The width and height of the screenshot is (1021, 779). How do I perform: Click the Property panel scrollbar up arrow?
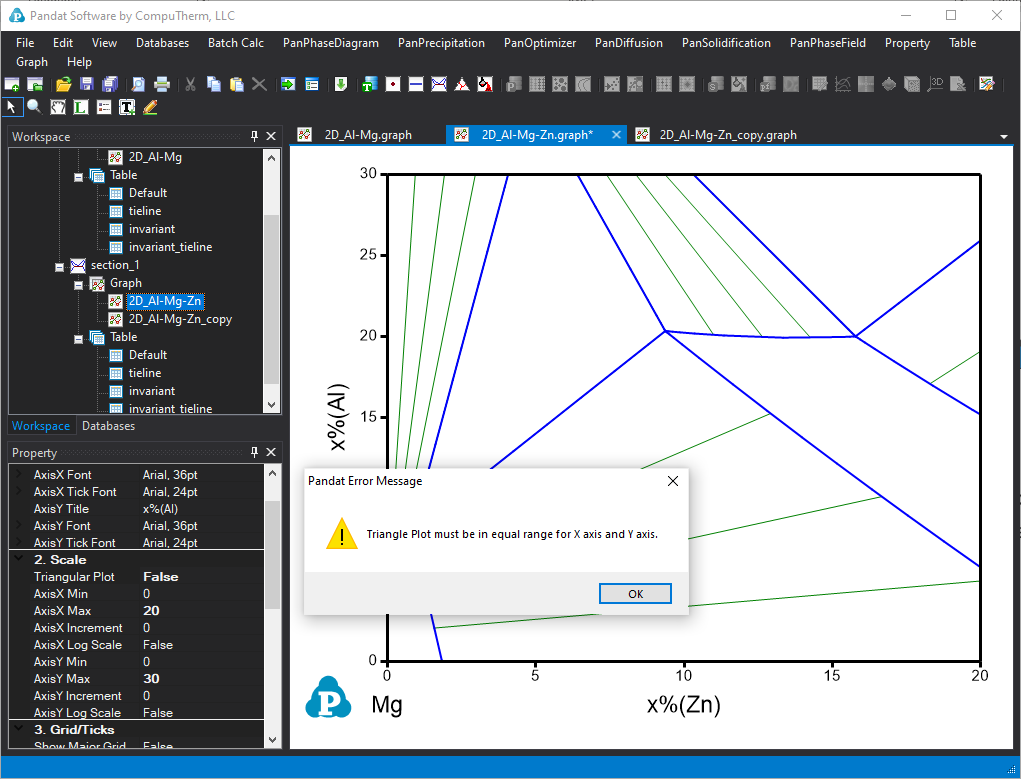coord(272,473)
